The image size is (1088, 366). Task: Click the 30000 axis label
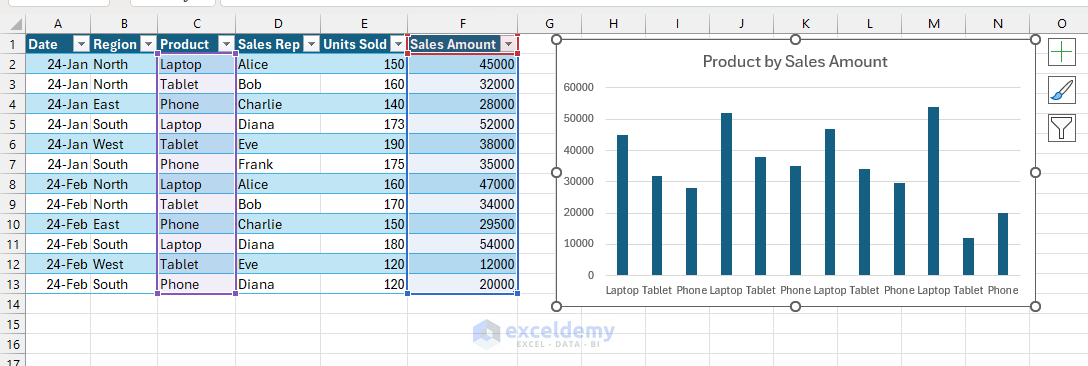point(580,181)
